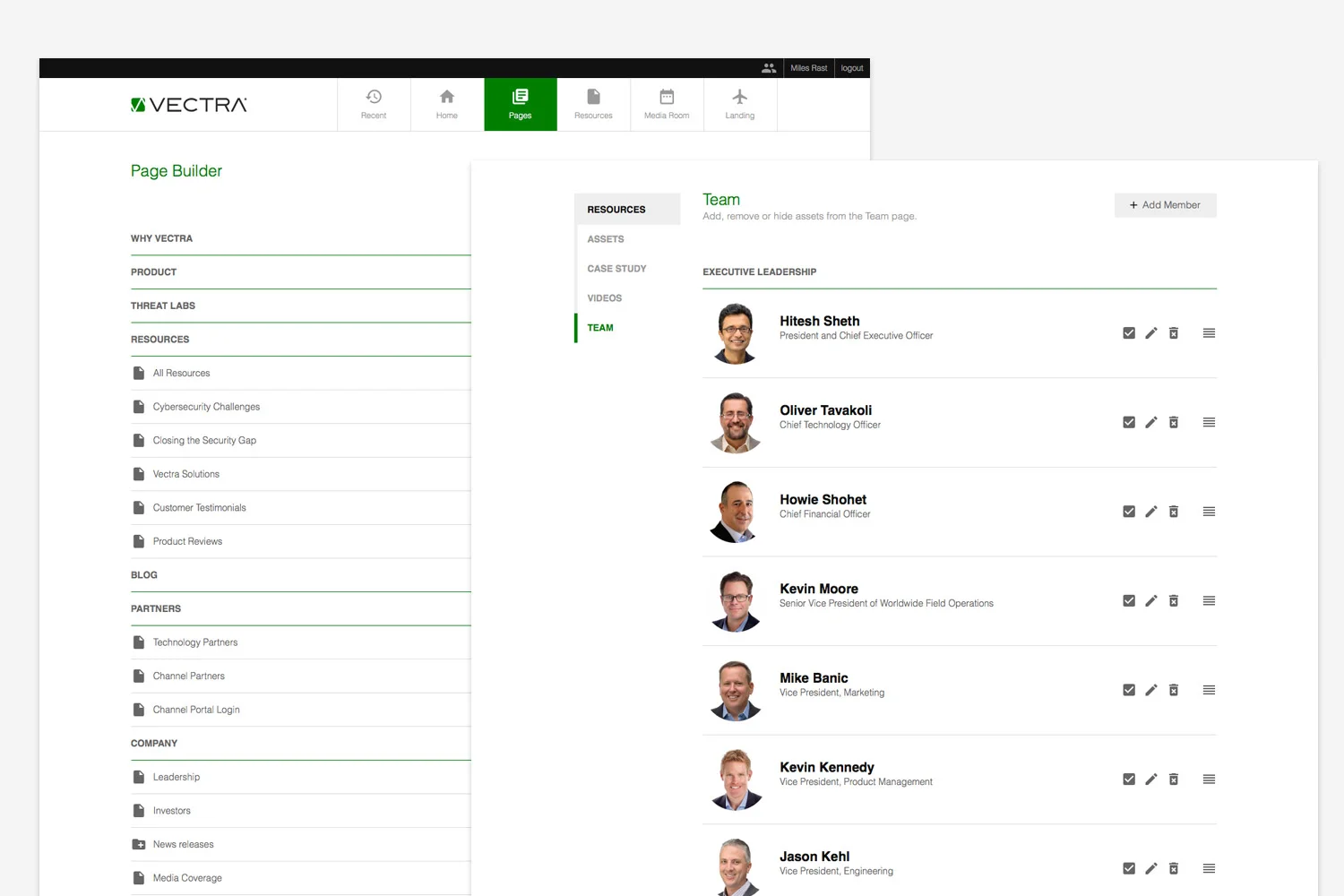
Task: Toggle visibility checkbox for Mike Banic
Action: click(x=1129, y=690)
